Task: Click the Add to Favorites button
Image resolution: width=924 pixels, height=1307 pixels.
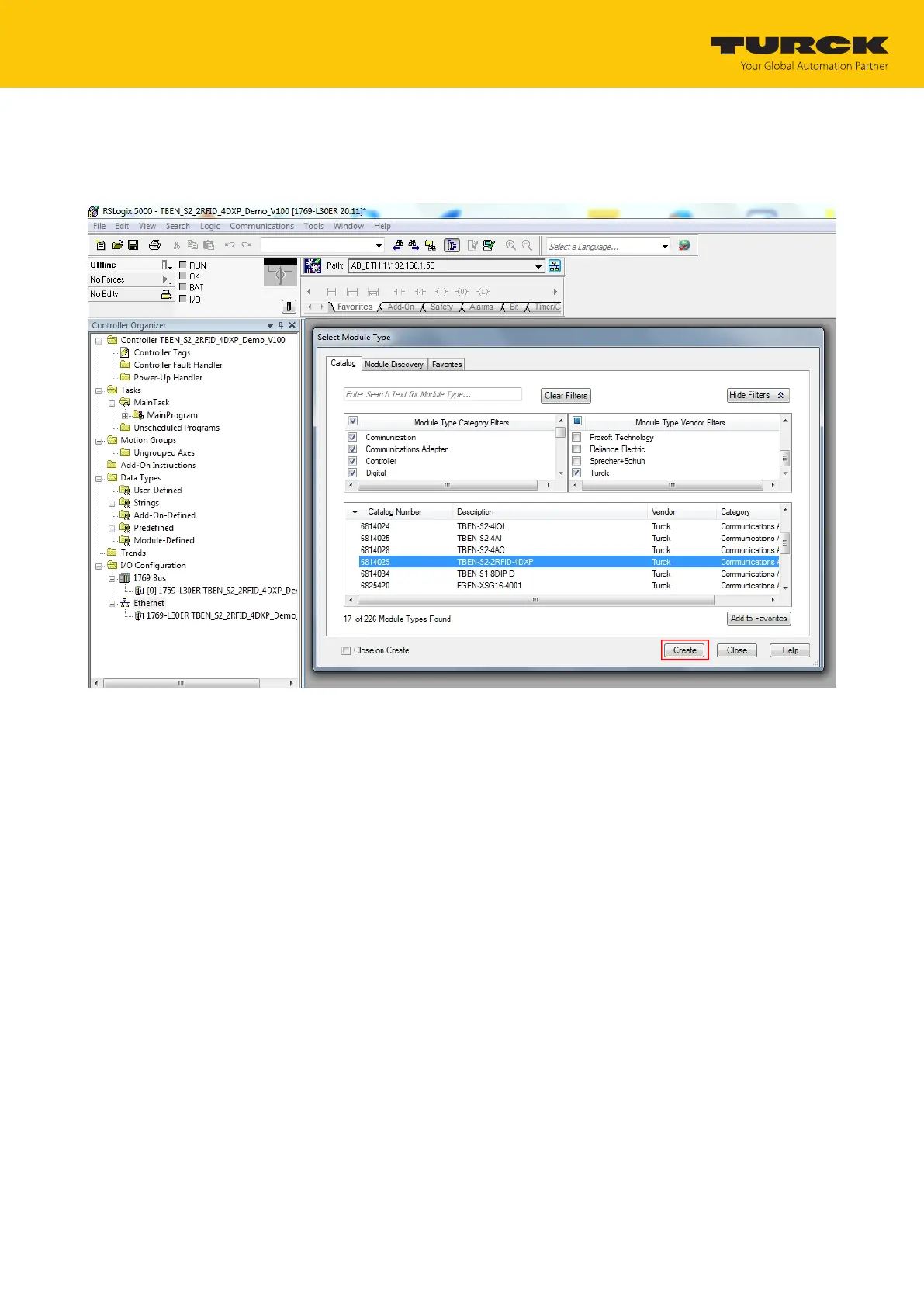Action: click(759, 619)
